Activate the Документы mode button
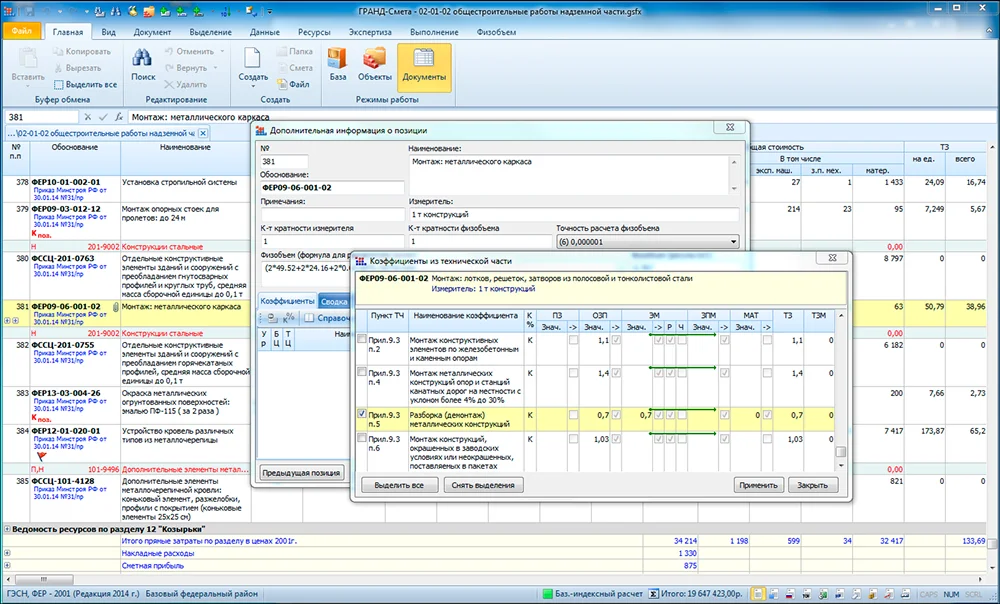This screenshot has height=604, width=1000. (424, 67)
